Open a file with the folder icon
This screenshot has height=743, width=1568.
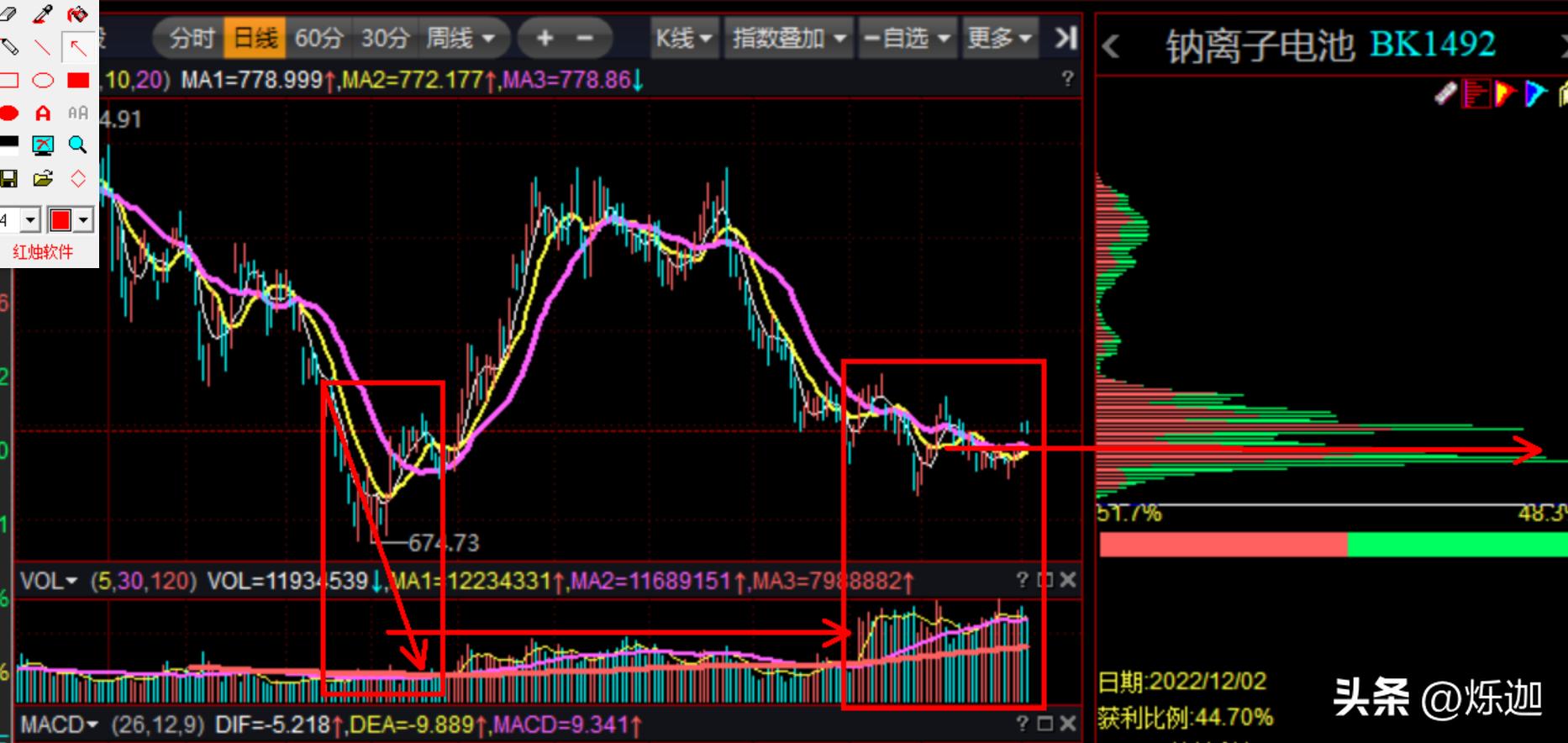coord(43,179)
